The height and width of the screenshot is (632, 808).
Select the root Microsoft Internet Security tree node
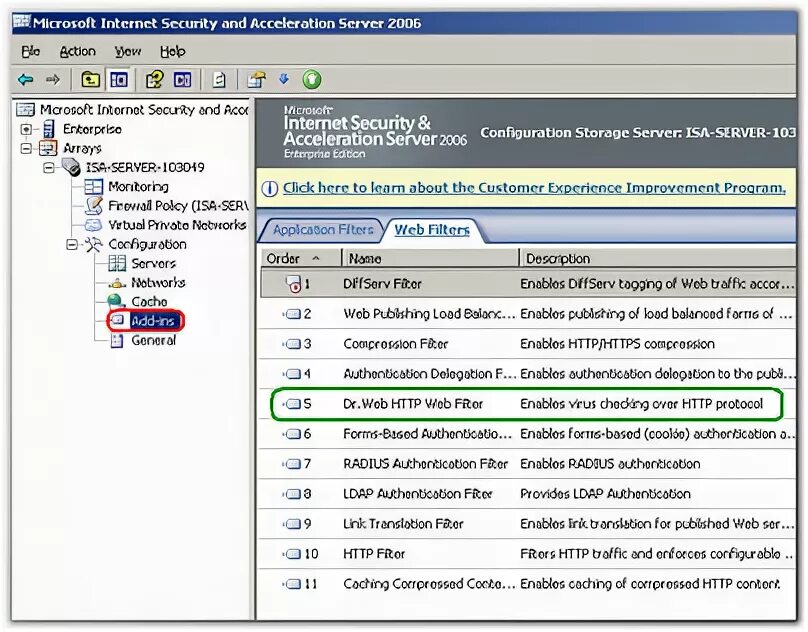pyautogui.click(x=144, y=110)
